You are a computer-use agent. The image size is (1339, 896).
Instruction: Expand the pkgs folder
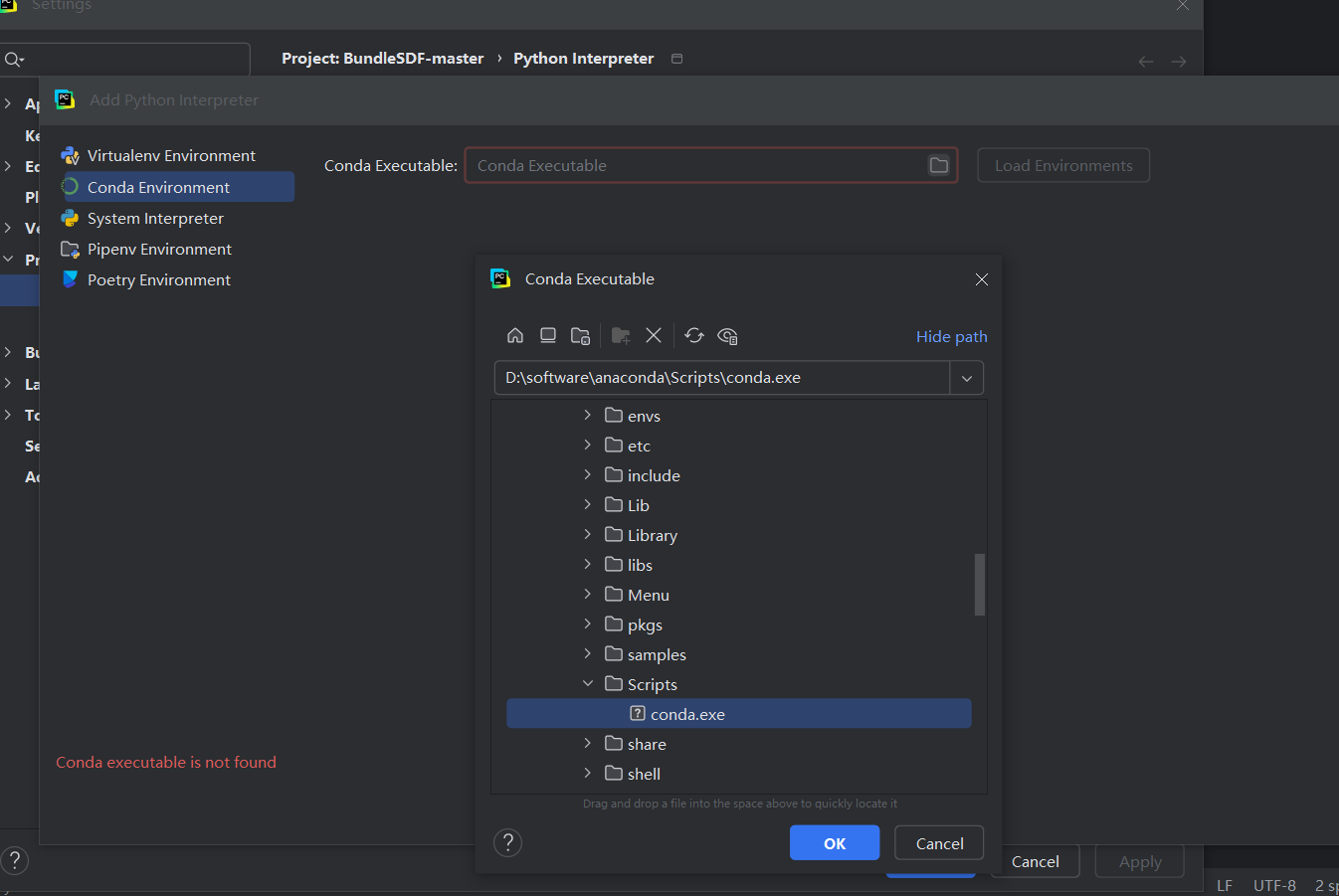[x=588, y=624]
